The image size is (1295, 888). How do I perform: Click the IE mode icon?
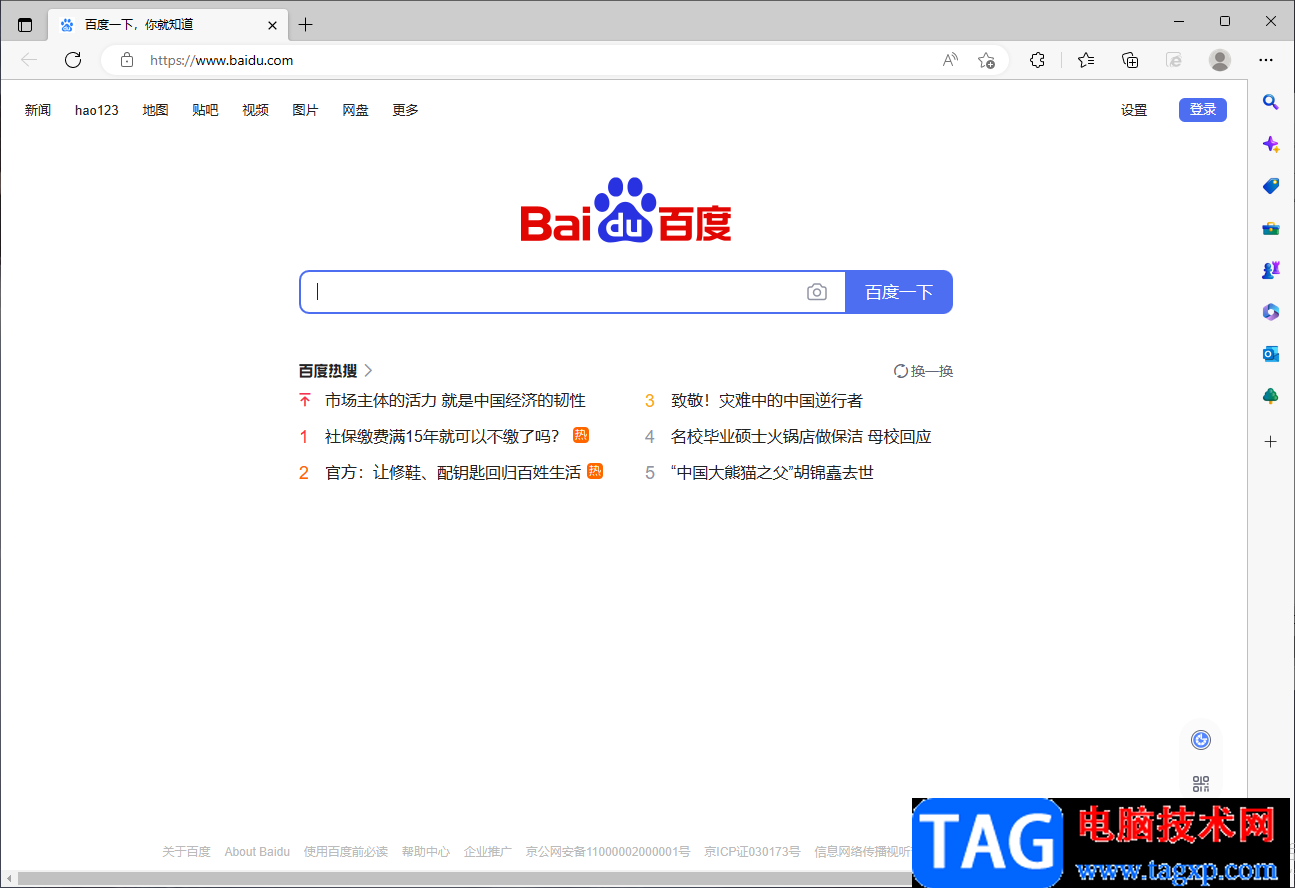tap(1175, 60)
